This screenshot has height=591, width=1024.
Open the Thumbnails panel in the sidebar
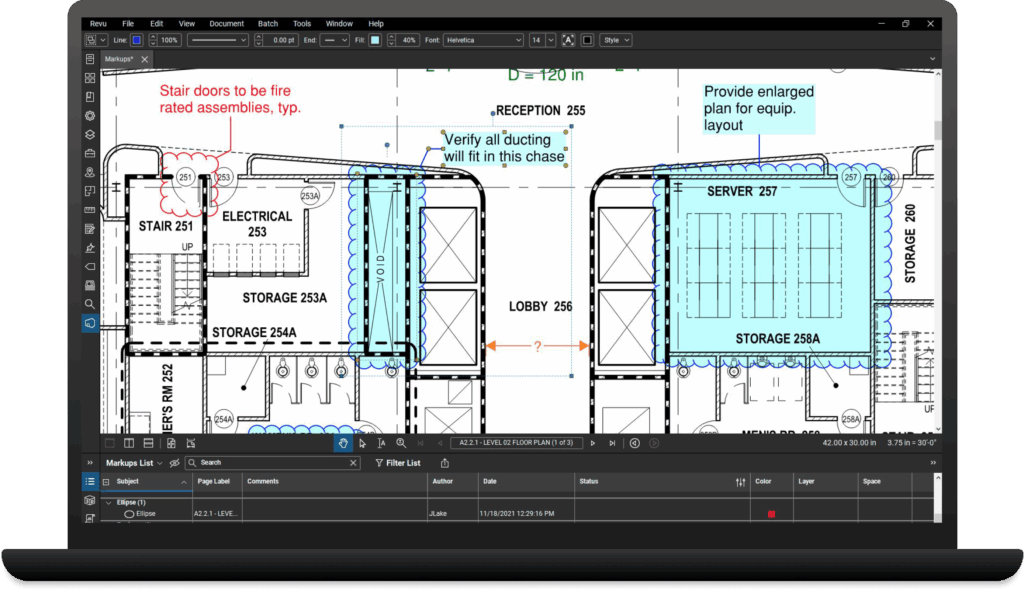[90, 78]
